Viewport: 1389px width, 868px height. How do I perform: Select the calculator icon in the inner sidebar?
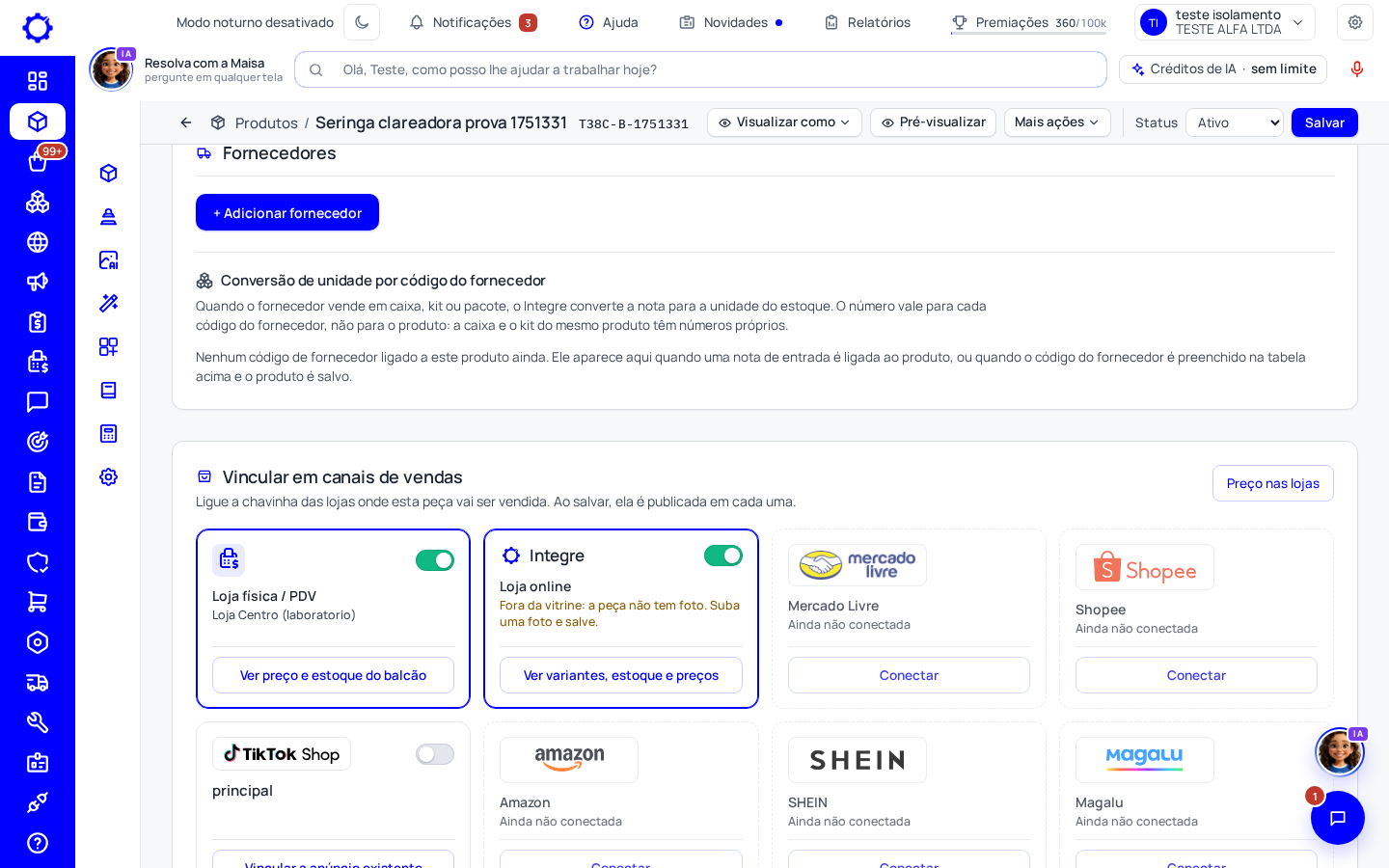pyautogui.click(x=109, y=433)
